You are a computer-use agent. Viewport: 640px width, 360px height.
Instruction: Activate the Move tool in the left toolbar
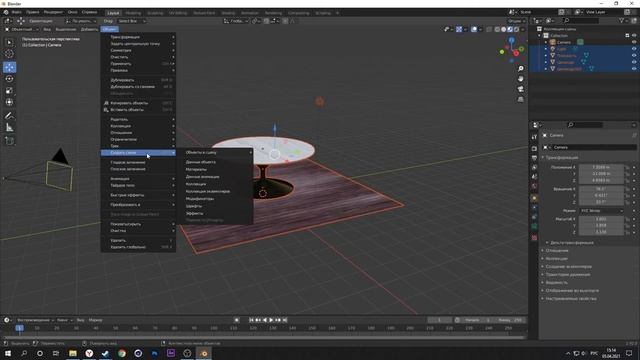[x=9, y=67]
